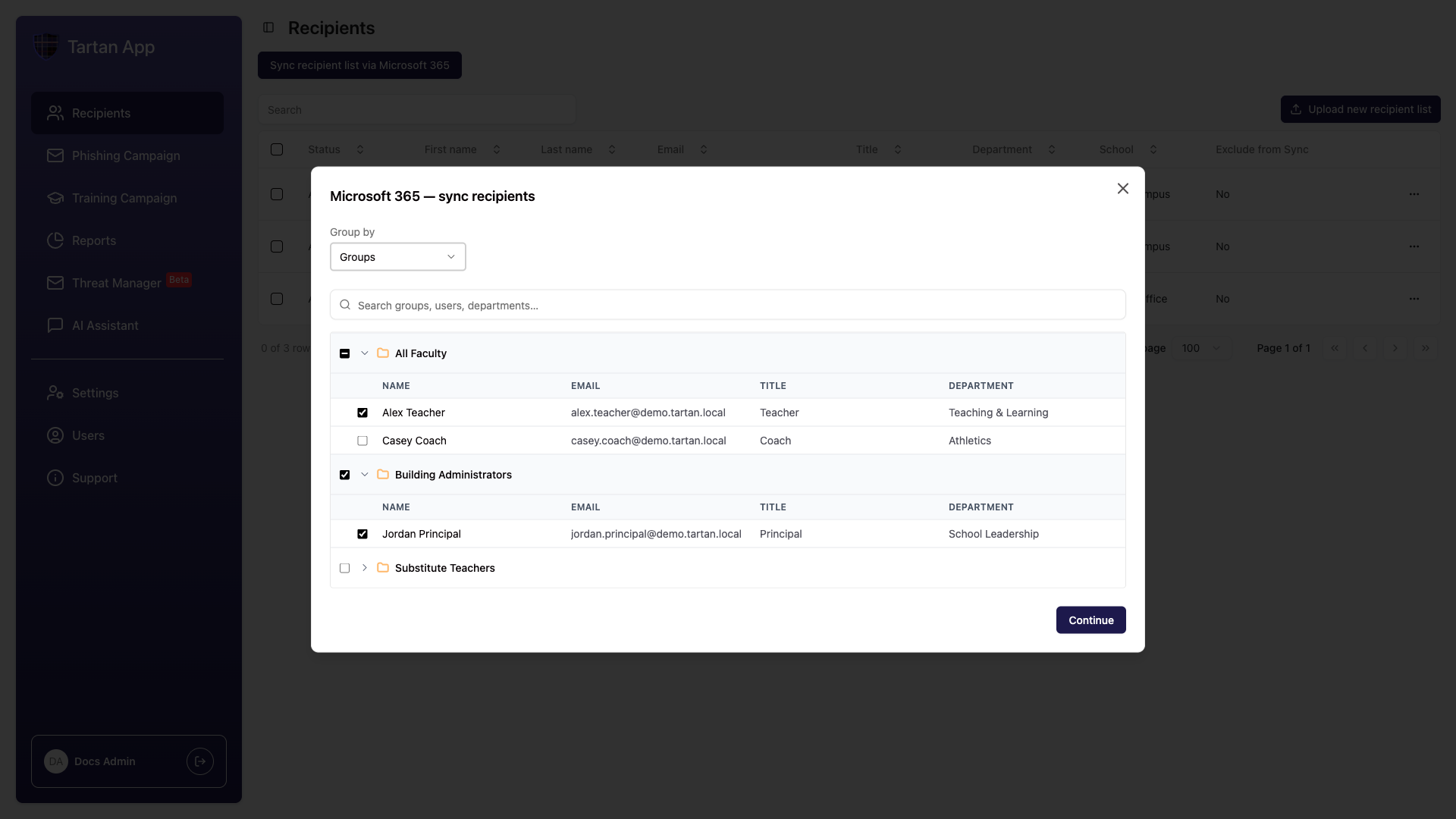Uncheck Alex Teacher checkbox

[x=362, y=413]
